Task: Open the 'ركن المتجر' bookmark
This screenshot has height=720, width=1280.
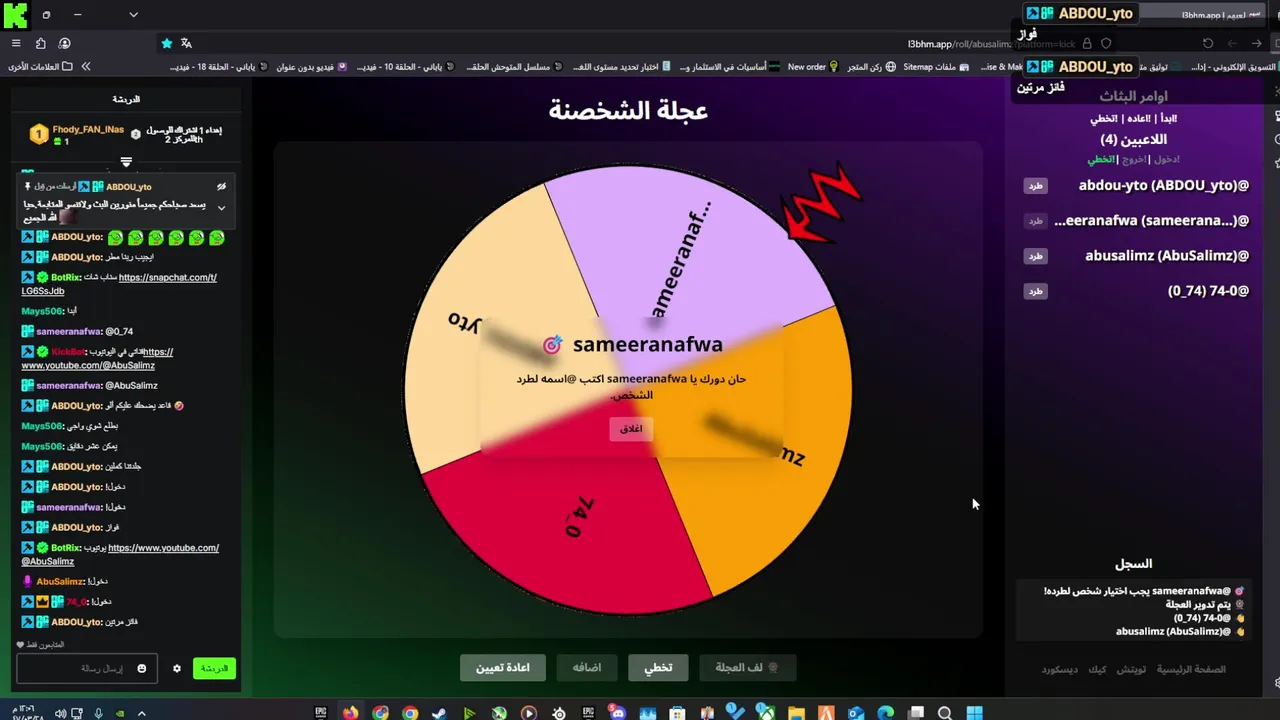Action: [871, 66]
